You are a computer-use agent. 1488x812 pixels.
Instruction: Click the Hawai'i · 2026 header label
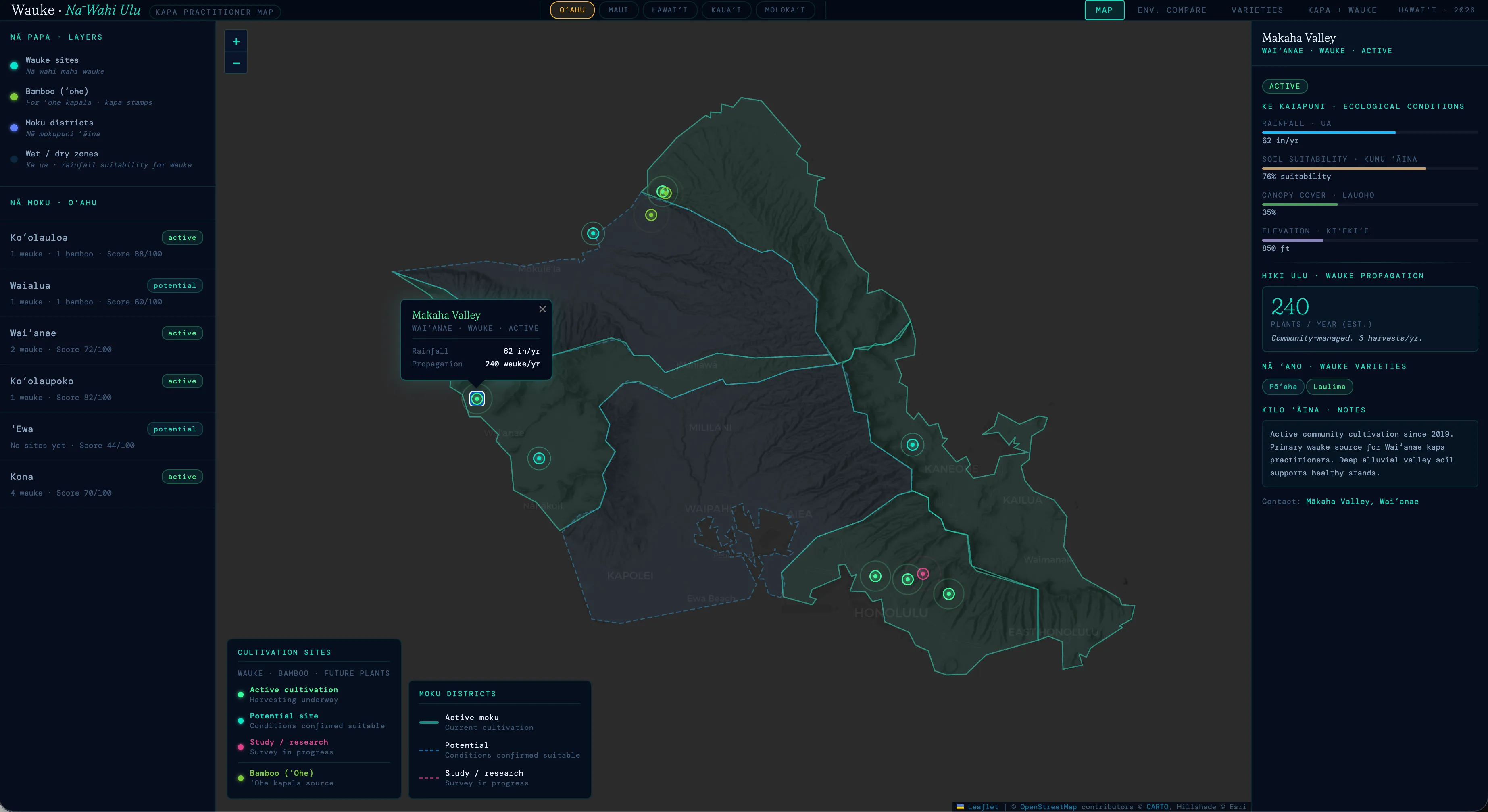(x=1437, y=10)
